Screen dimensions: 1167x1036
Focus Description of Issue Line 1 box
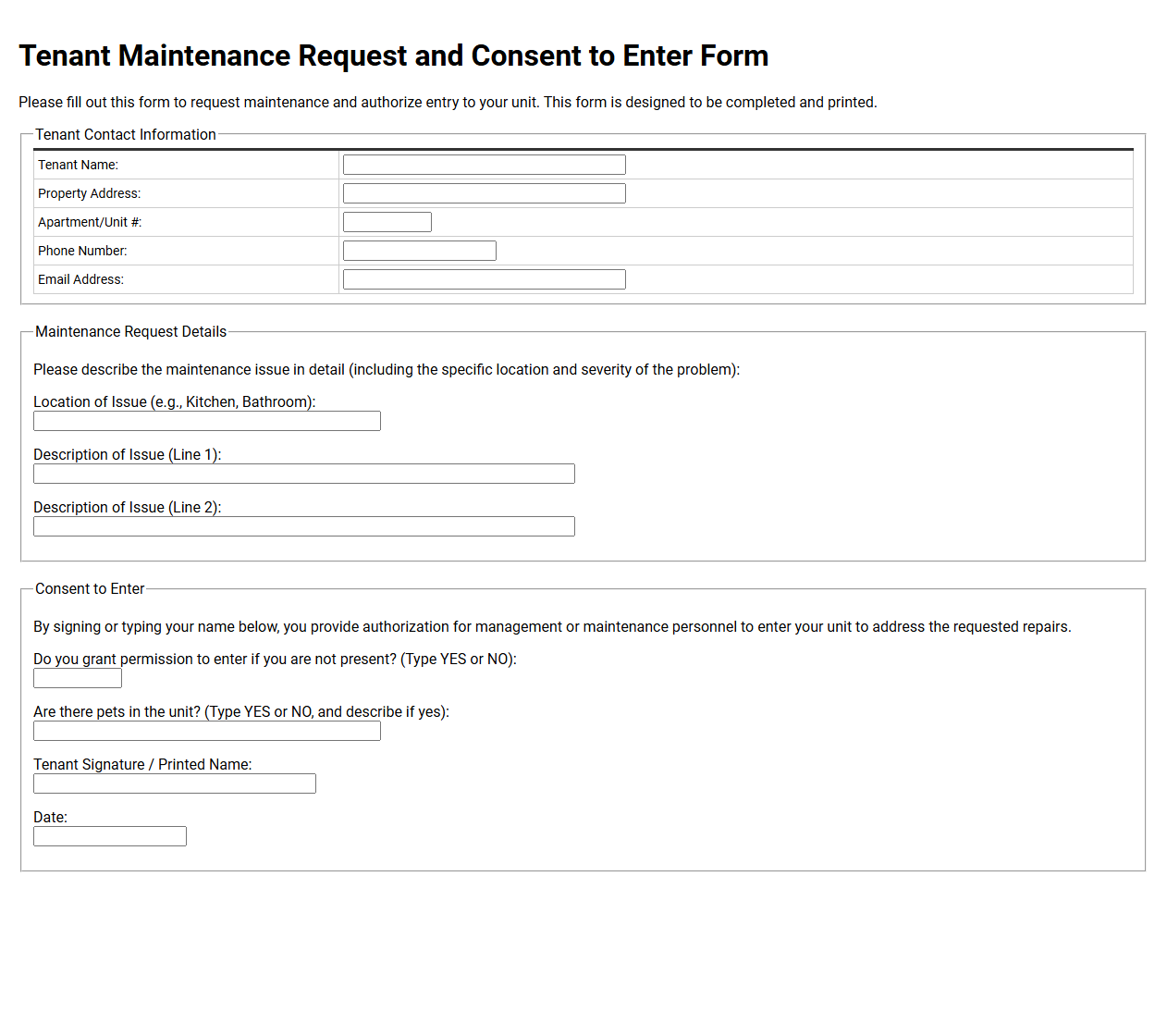(x=304, y=474)
